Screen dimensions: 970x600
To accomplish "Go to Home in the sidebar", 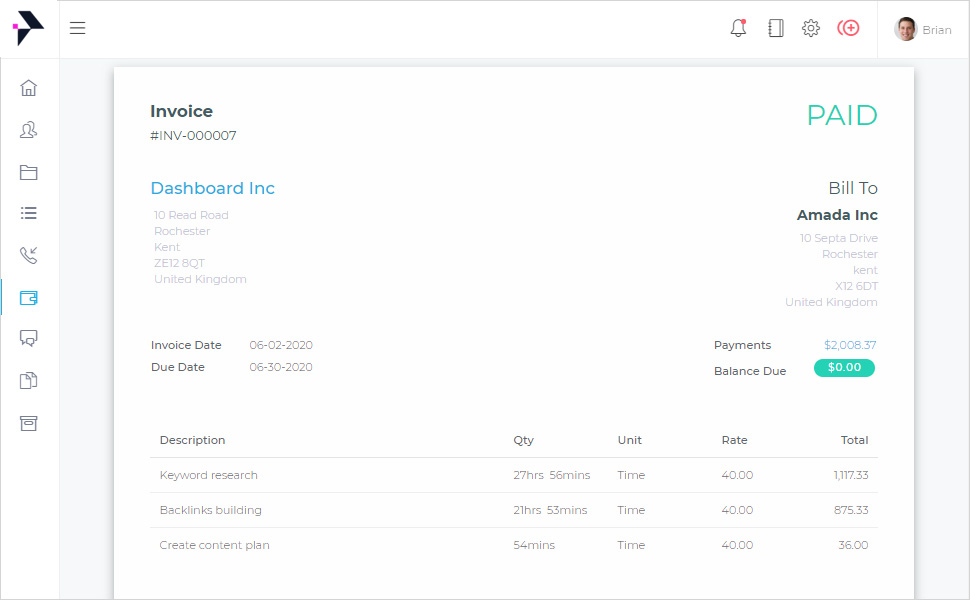I will [29, 88].
